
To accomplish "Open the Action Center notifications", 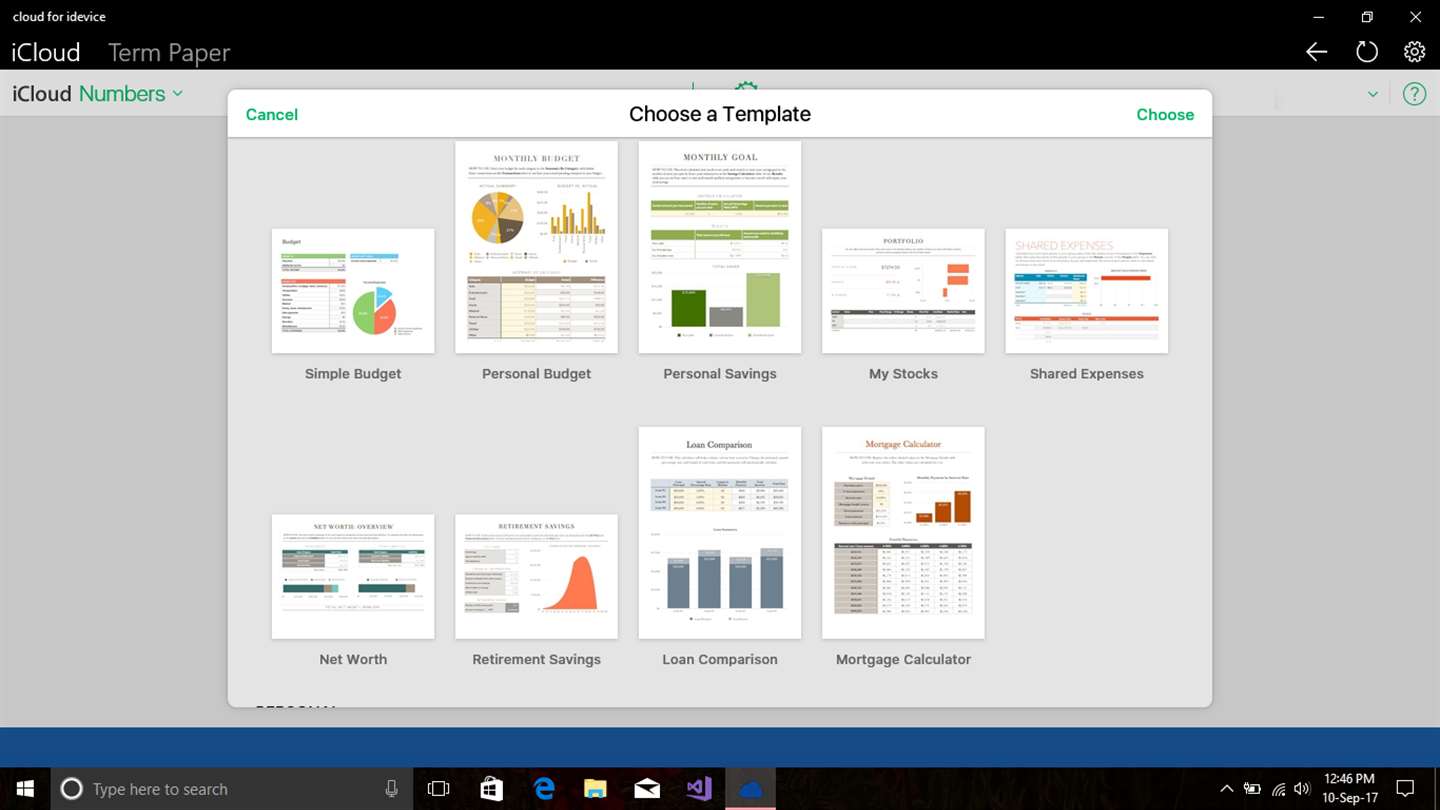I will (1405, 789).
